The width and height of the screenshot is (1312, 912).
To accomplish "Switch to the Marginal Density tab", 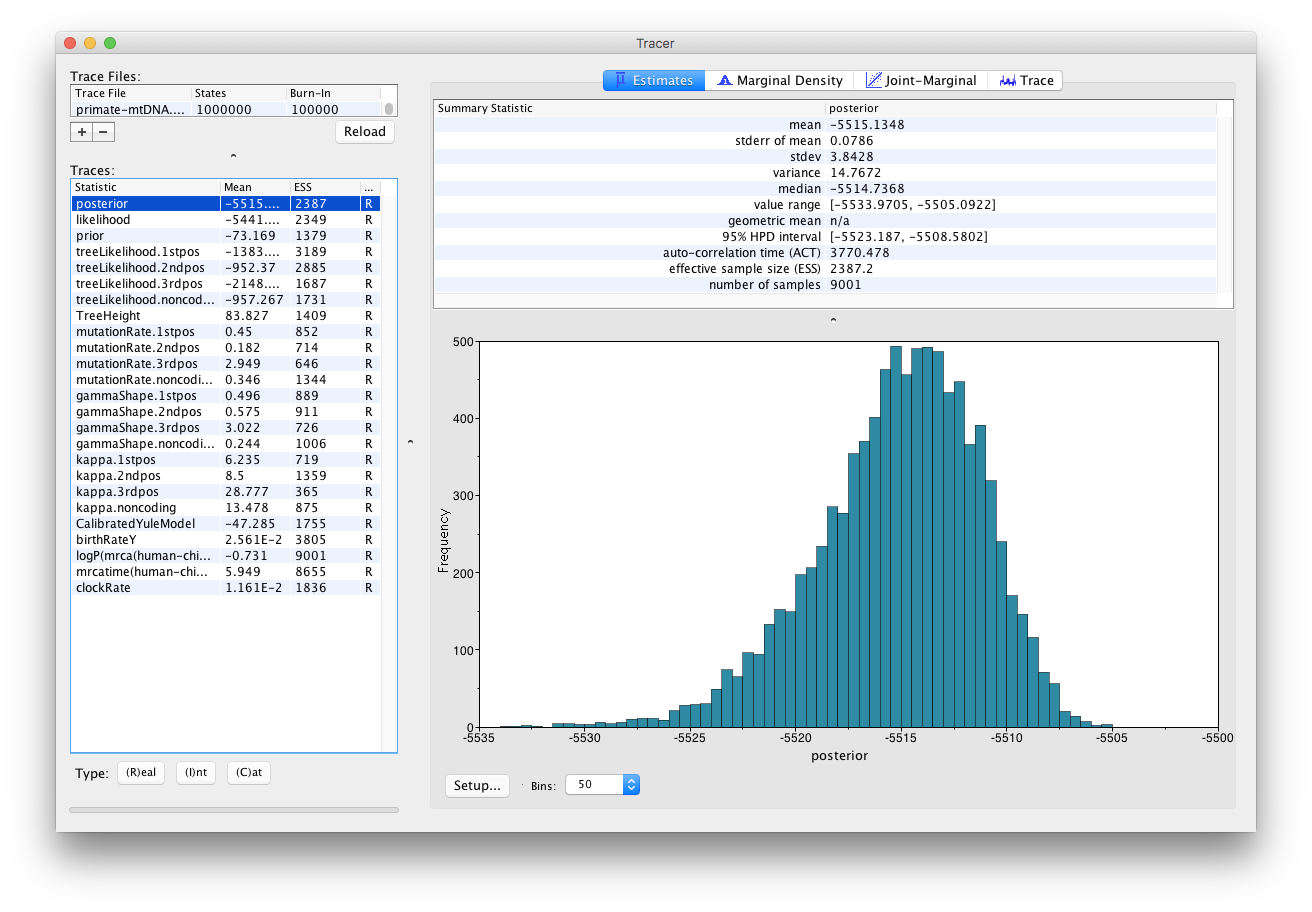I will [780, 80].
